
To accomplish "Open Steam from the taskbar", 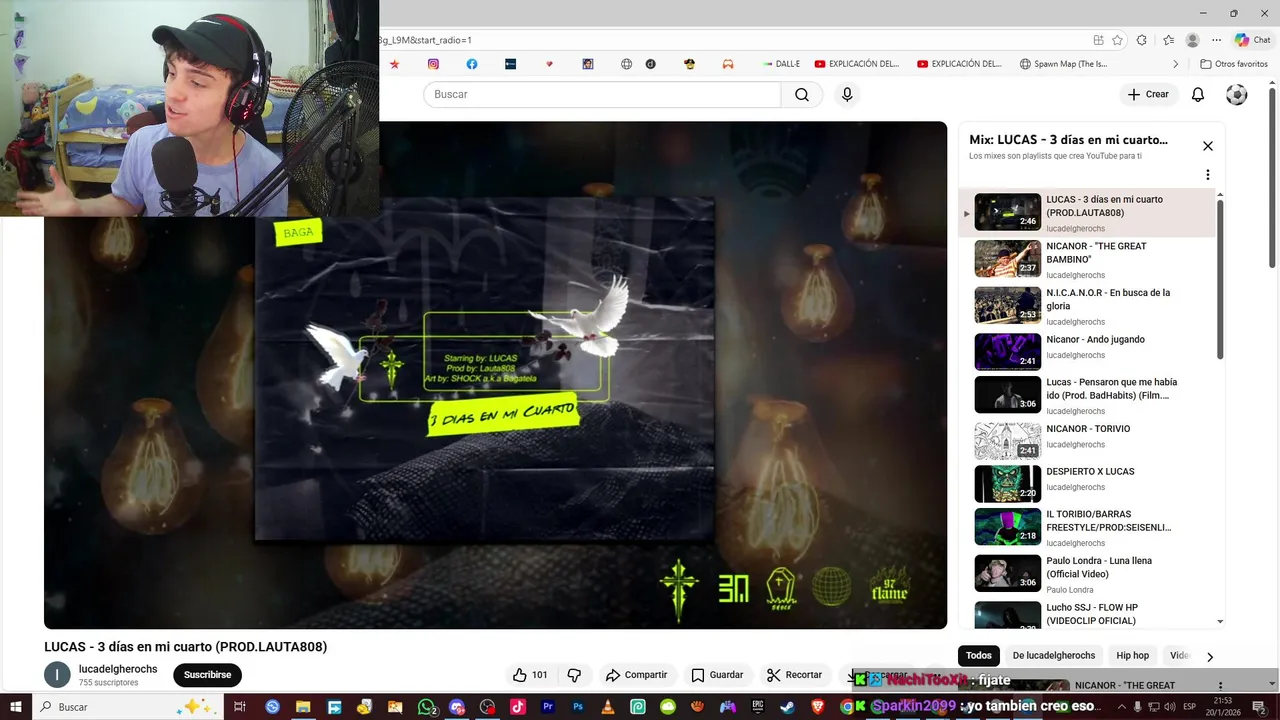I will pyautogui.click(x=788, y=707).
